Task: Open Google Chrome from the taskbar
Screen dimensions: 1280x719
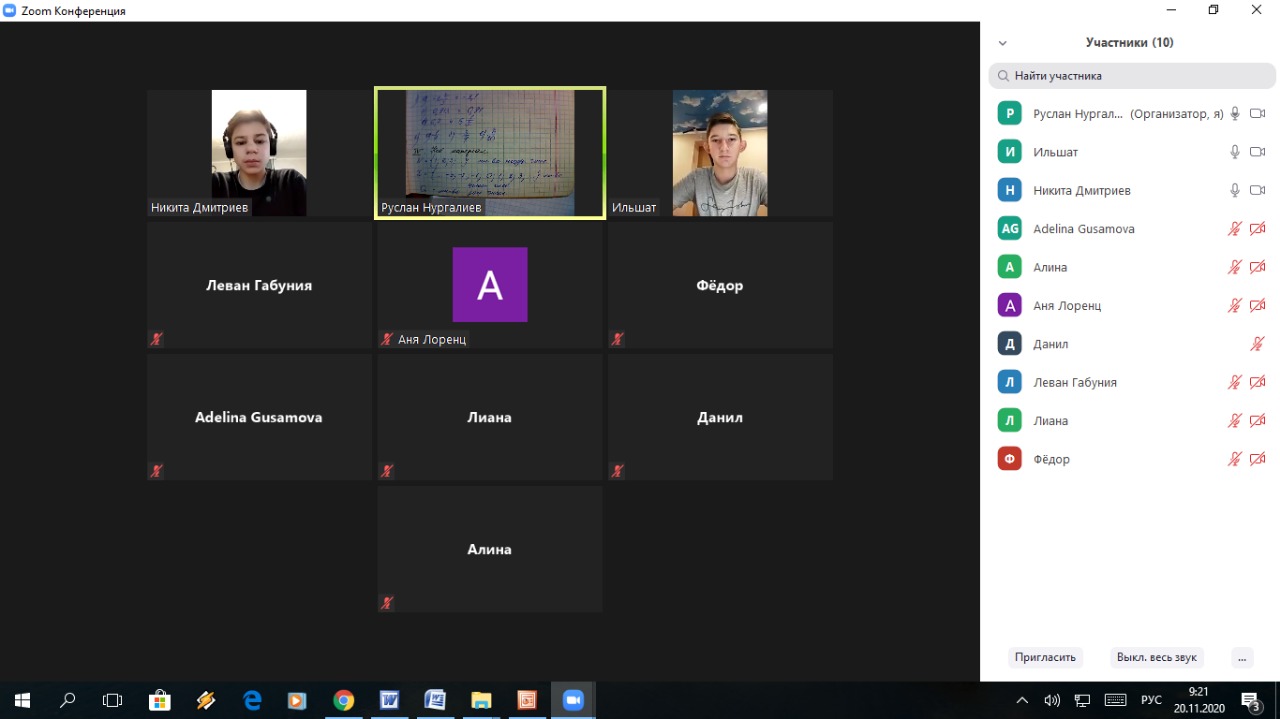Action: (343, 700)
